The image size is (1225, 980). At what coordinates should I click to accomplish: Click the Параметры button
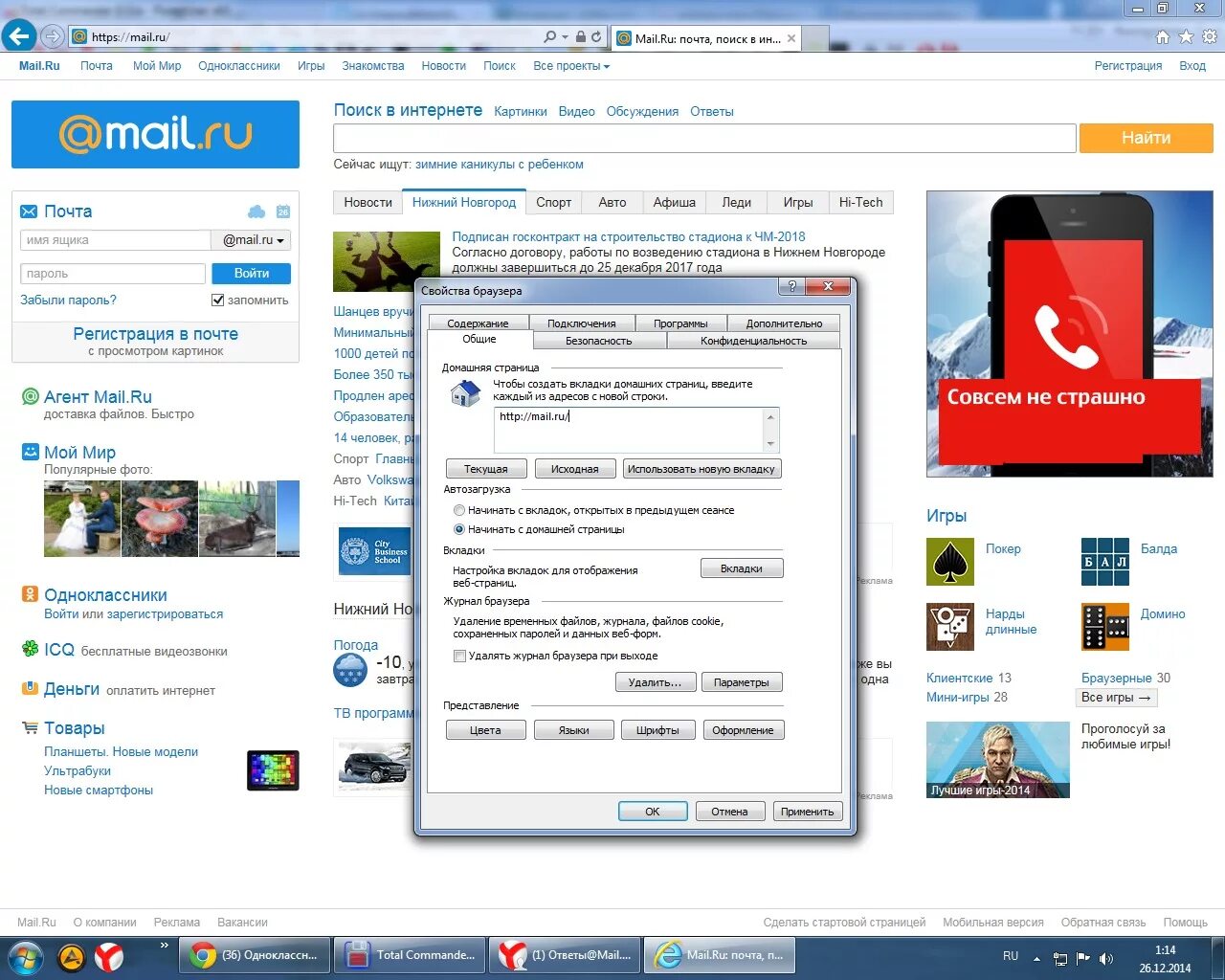click(742, 682)
